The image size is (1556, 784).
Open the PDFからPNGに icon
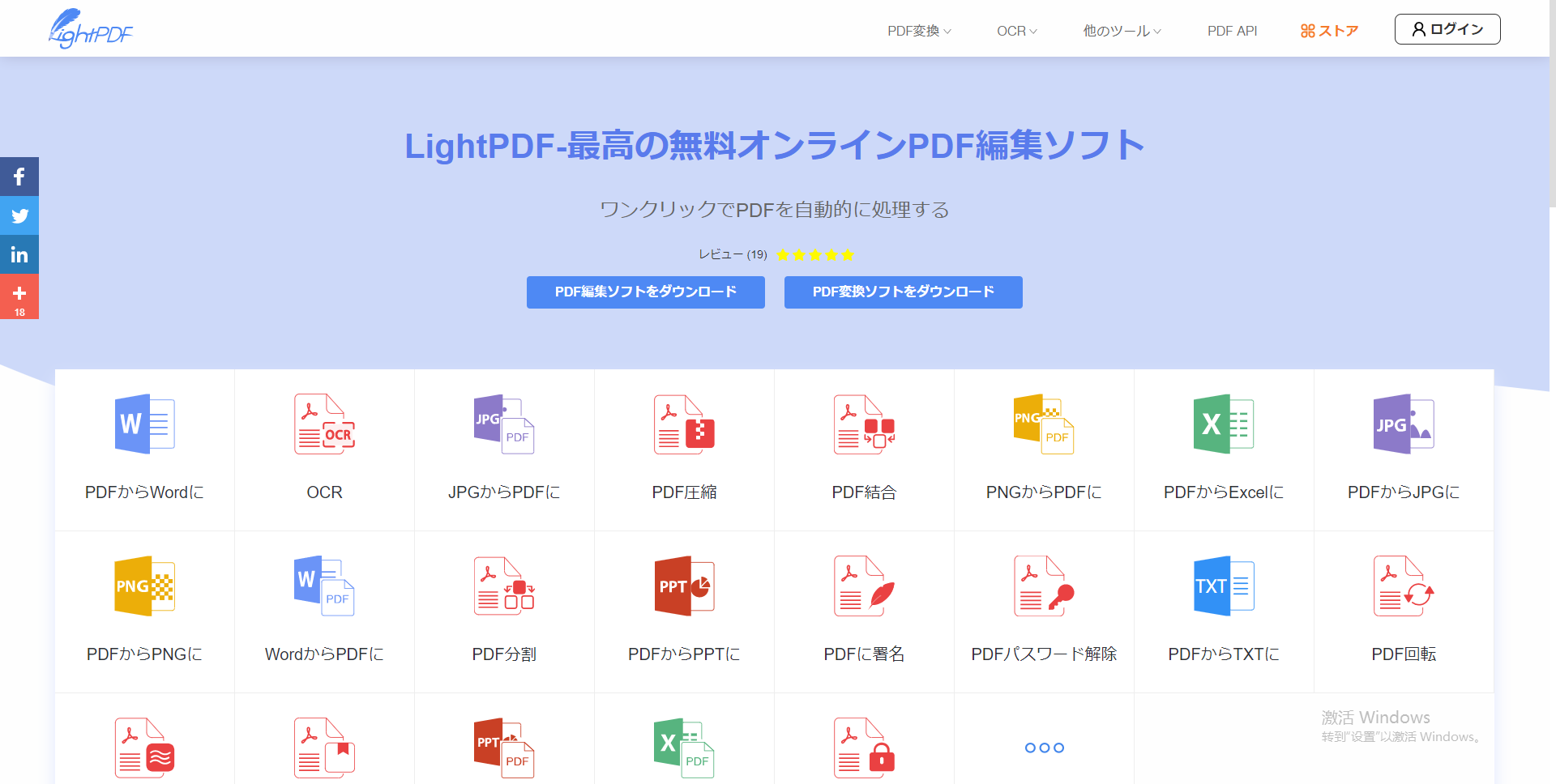point(145,586)
